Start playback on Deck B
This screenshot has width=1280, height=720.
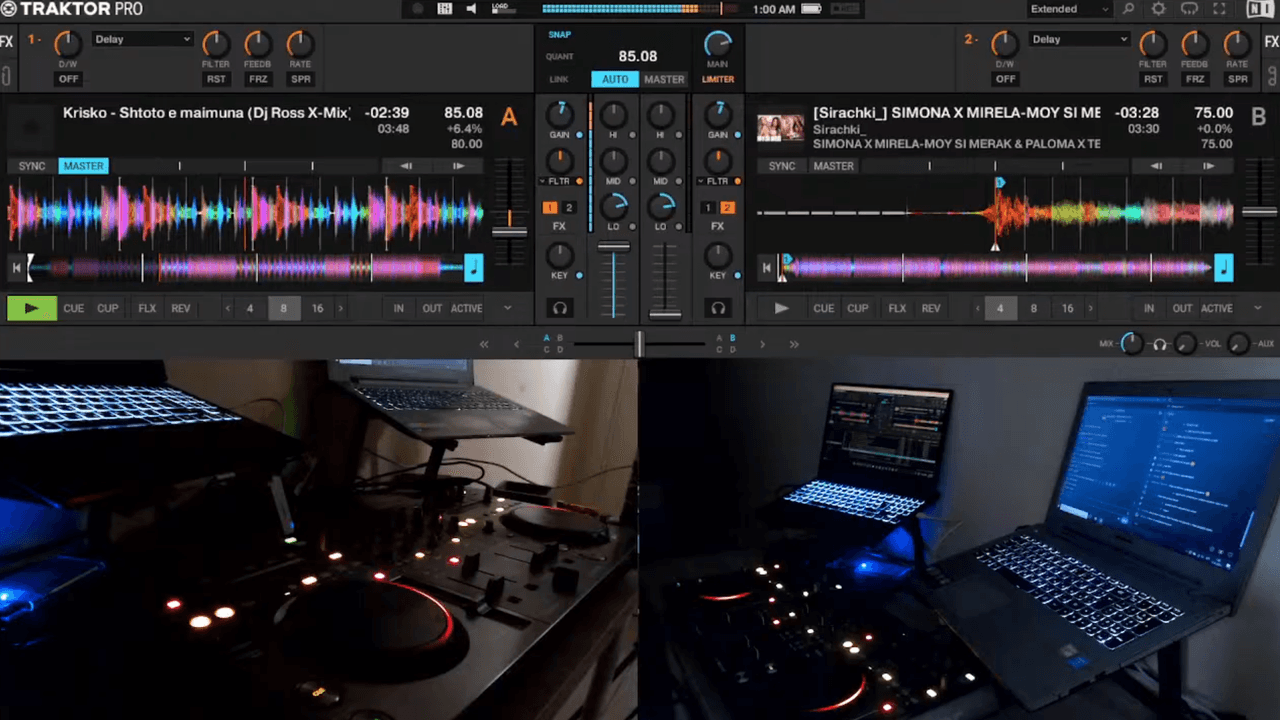[782, 308]
